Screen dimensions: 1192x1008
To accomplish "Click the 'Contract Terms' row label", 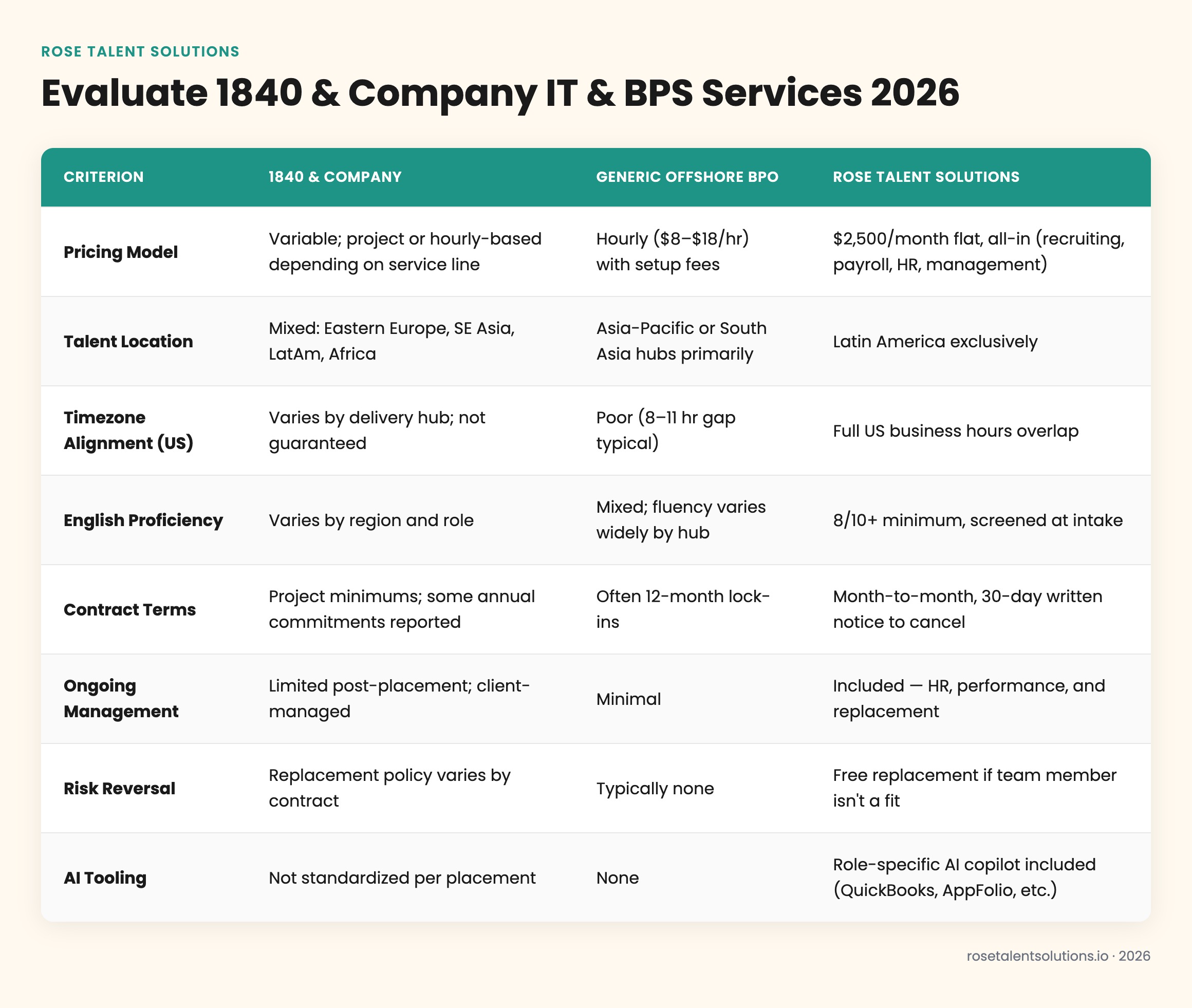I will tap(129, 610).
